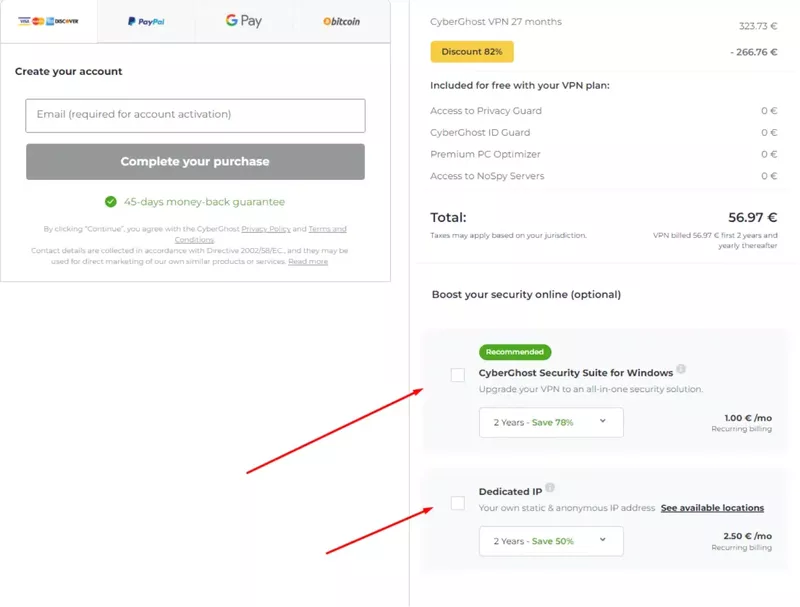This screenshot has height=607, width=800.
Task: Choose the bitcoin payment icon
Action: (342, 21)
